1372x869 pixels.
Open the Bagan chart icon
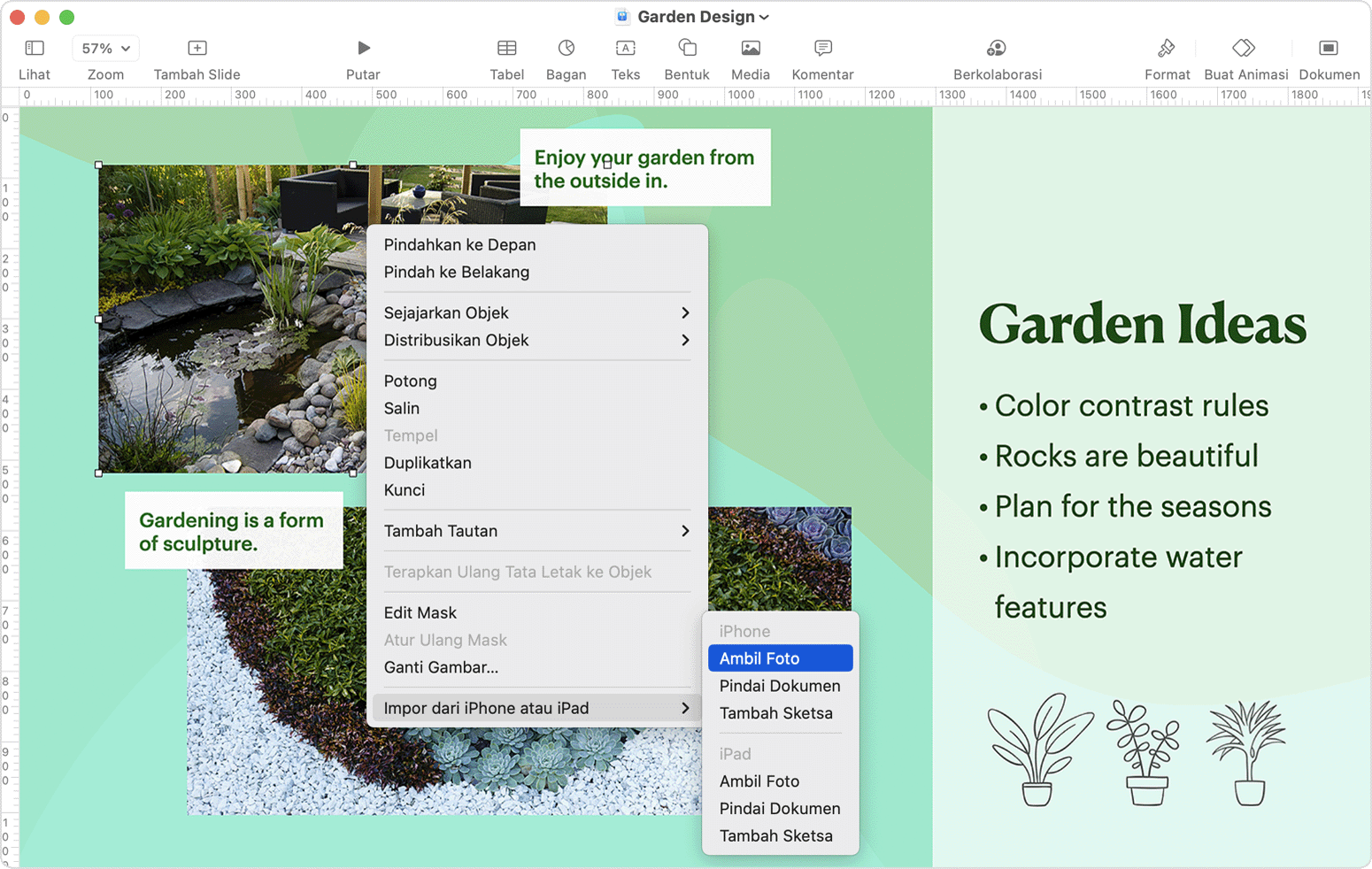click(566, 49)
